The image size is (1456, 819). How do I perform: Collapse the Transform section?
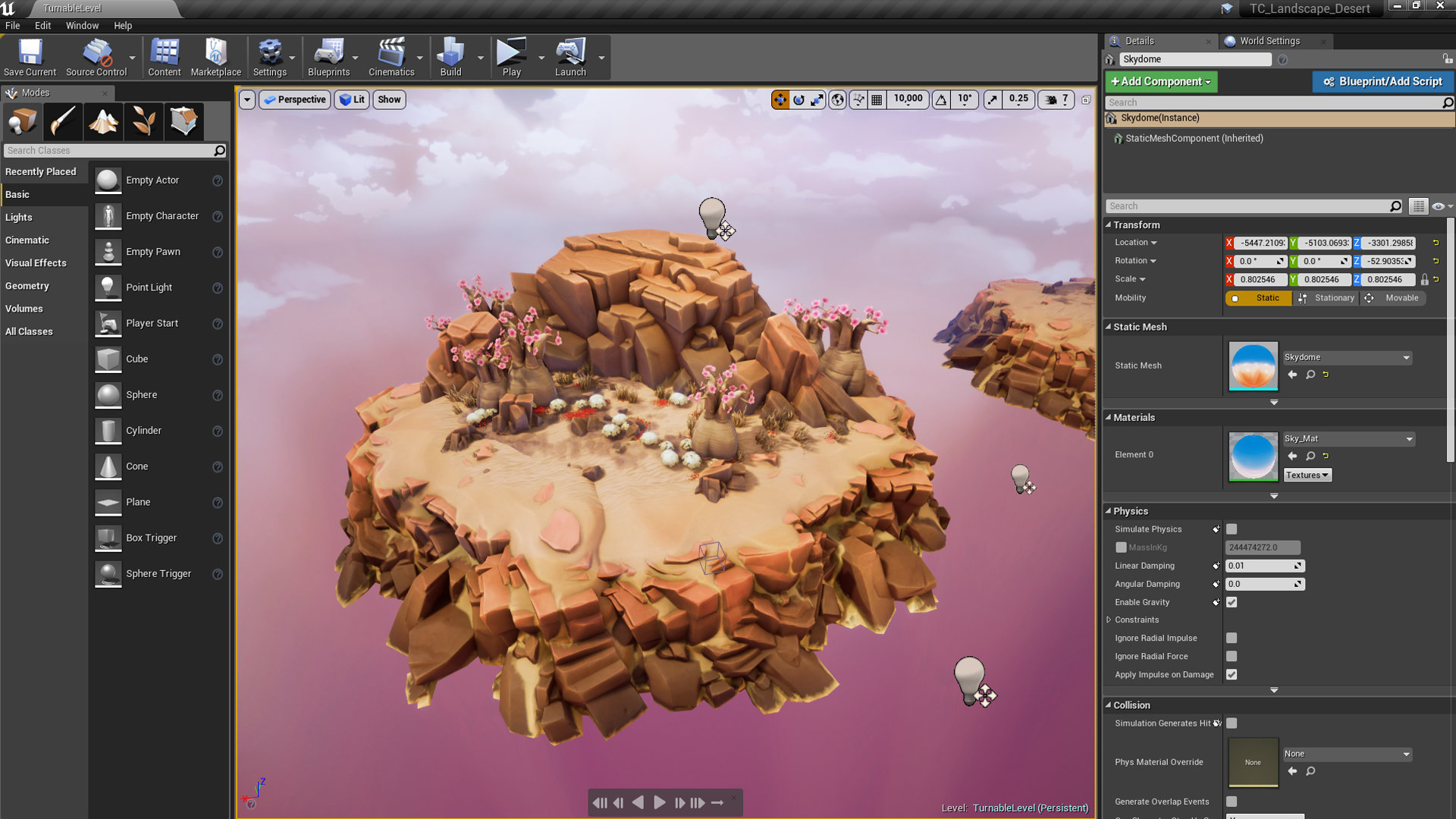pyautogui.click(x=1108, y=225)
